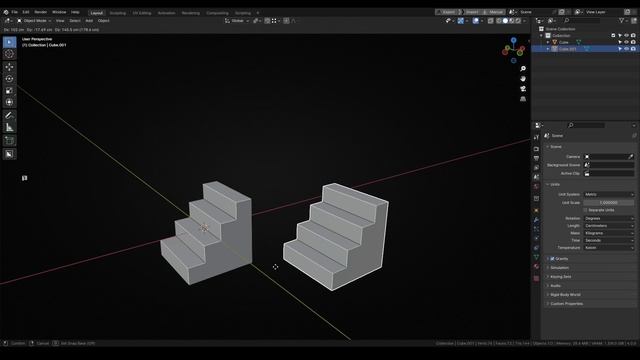Open the Modifiers wrench properties tab
Image resolution: width=640 pixels, height=360 pixels.
click(536, 220)
